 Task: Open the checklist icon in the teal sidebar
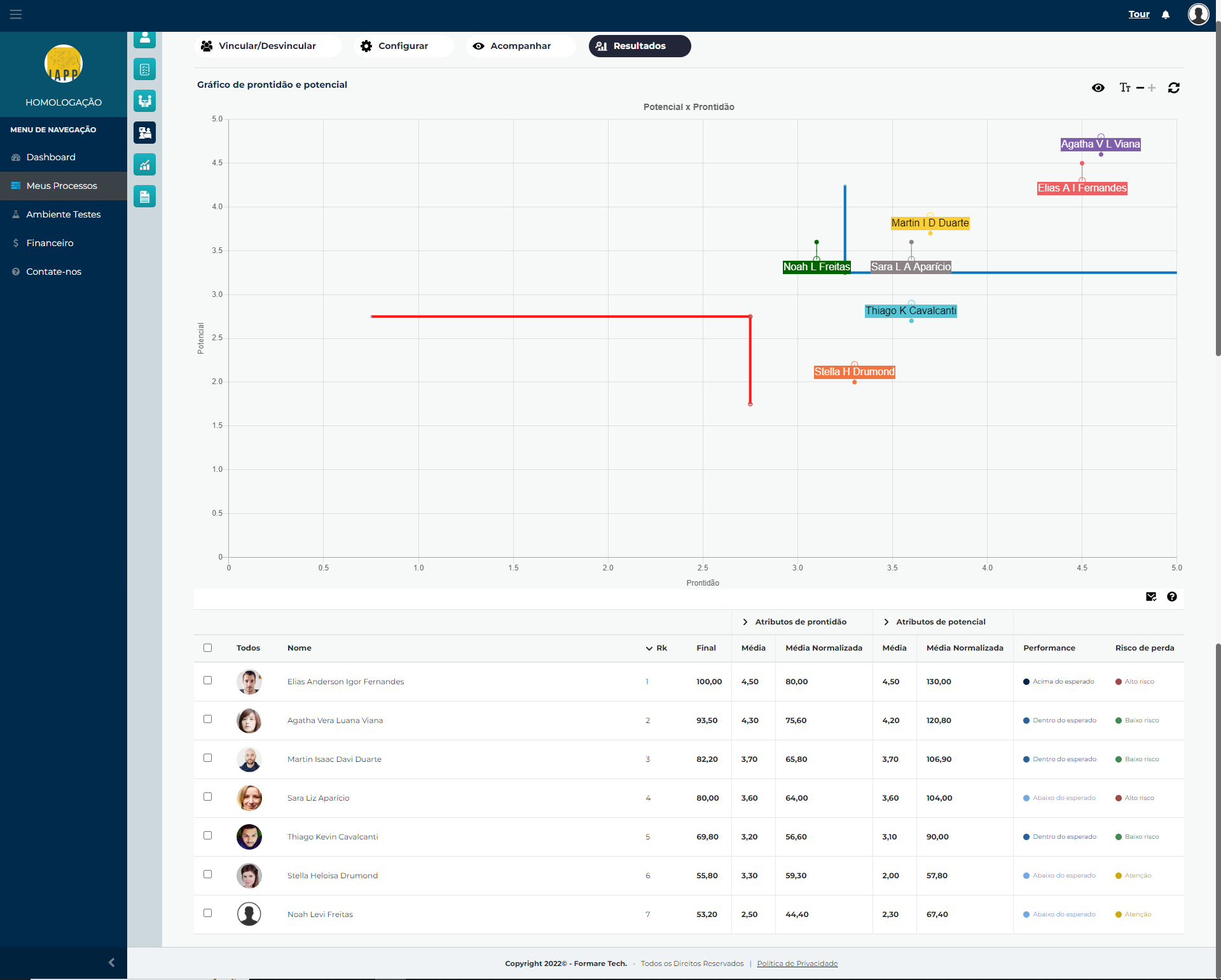[144, 69]
